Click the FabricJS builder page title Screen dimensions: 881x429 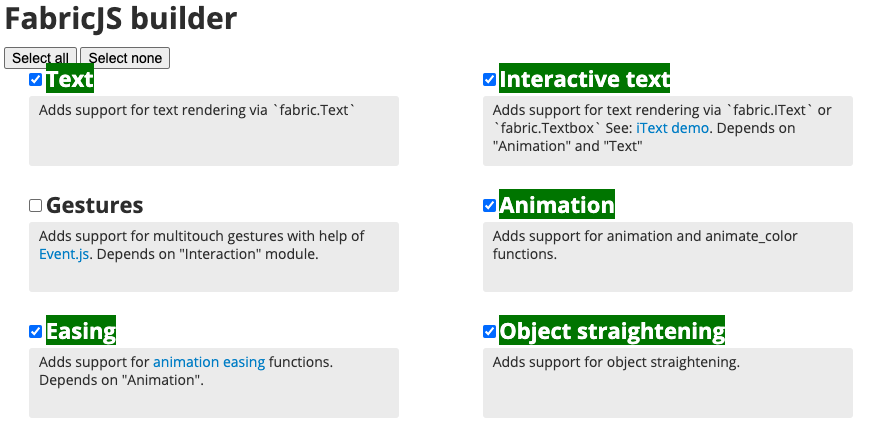tap(121, 18)
